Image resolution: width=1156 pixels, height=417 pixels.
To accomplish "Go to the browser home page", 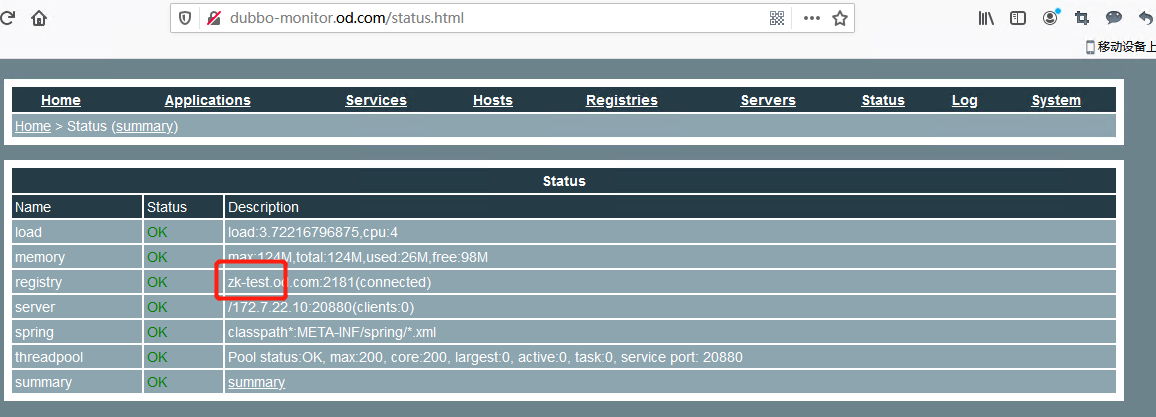I will pos(39,18).
